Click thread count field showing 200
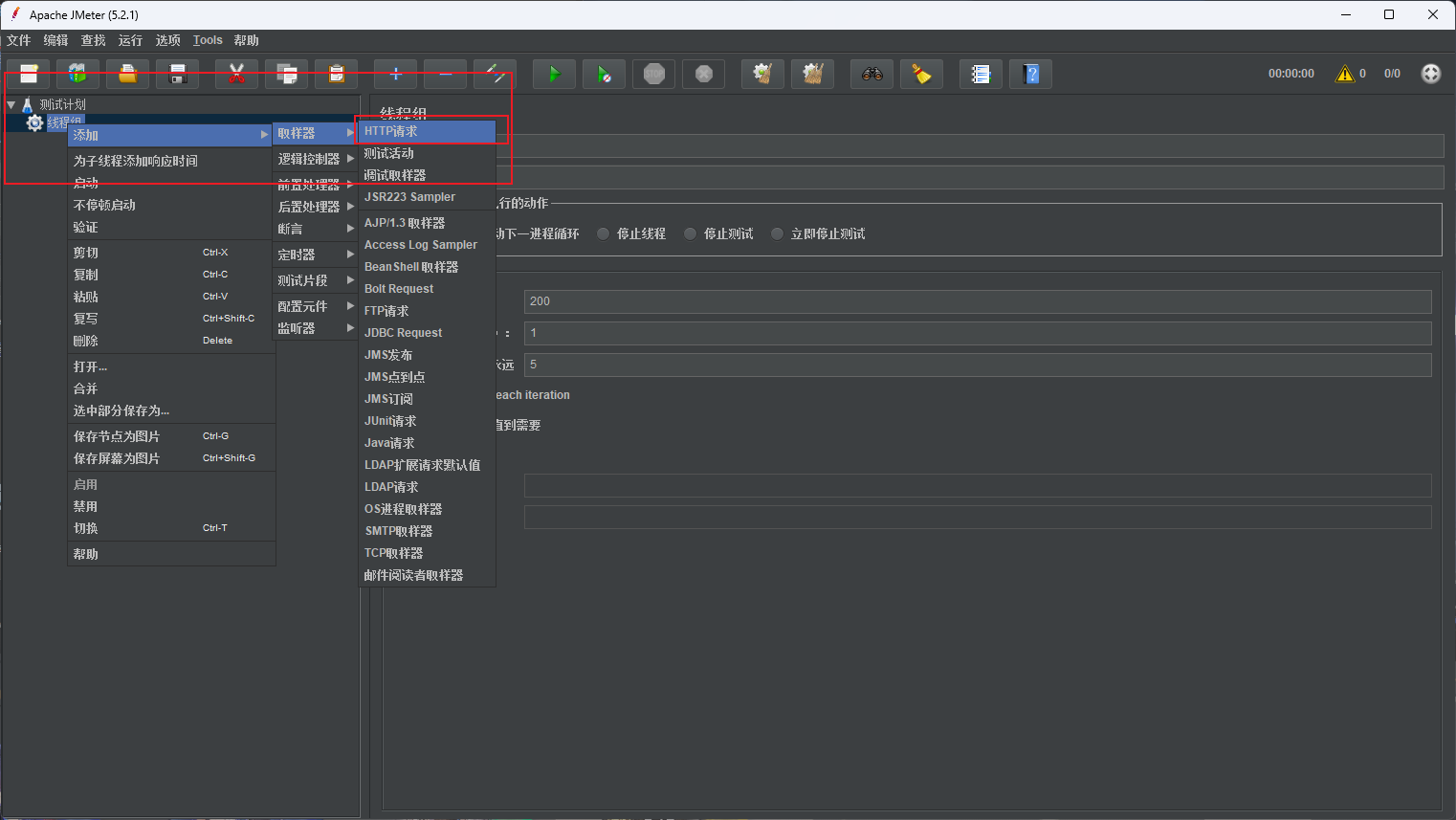This screenshot has height=820, width=1456. click(x=978, y=301)
